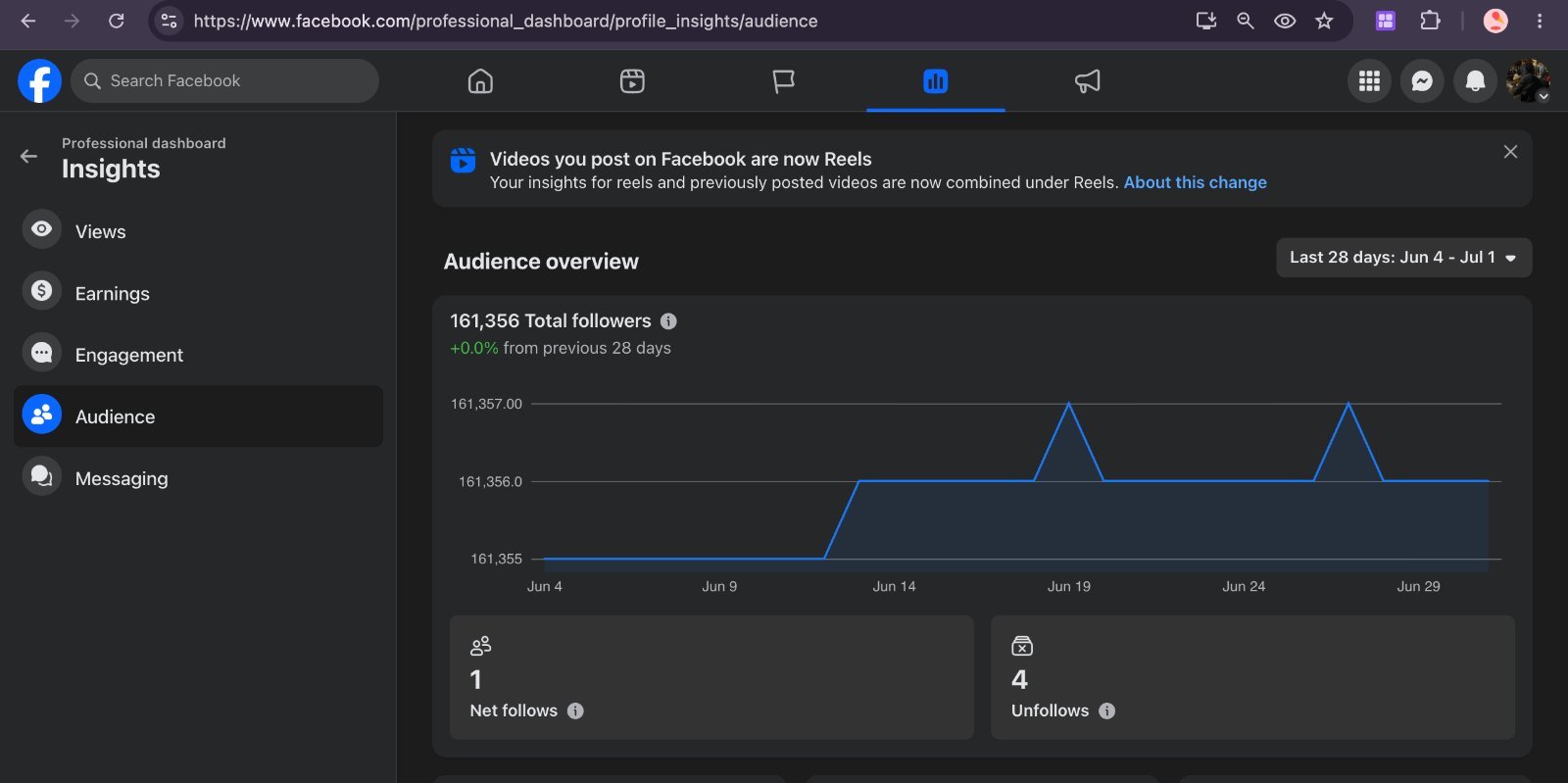
Task: Open the Earnings insights section
Action: point(198,293)
